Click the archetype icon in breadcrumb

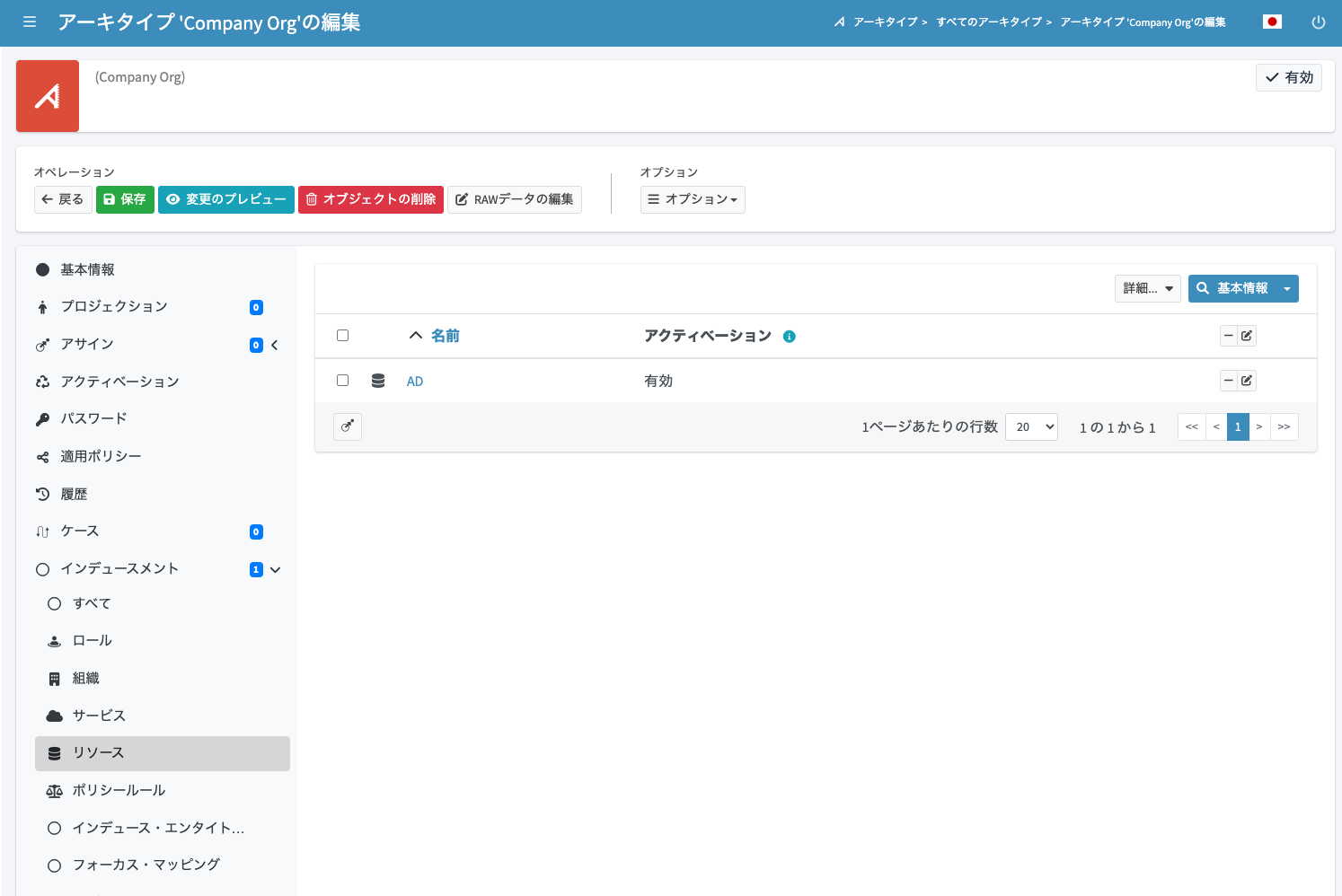pyautogui.click(x=840, y=22)
